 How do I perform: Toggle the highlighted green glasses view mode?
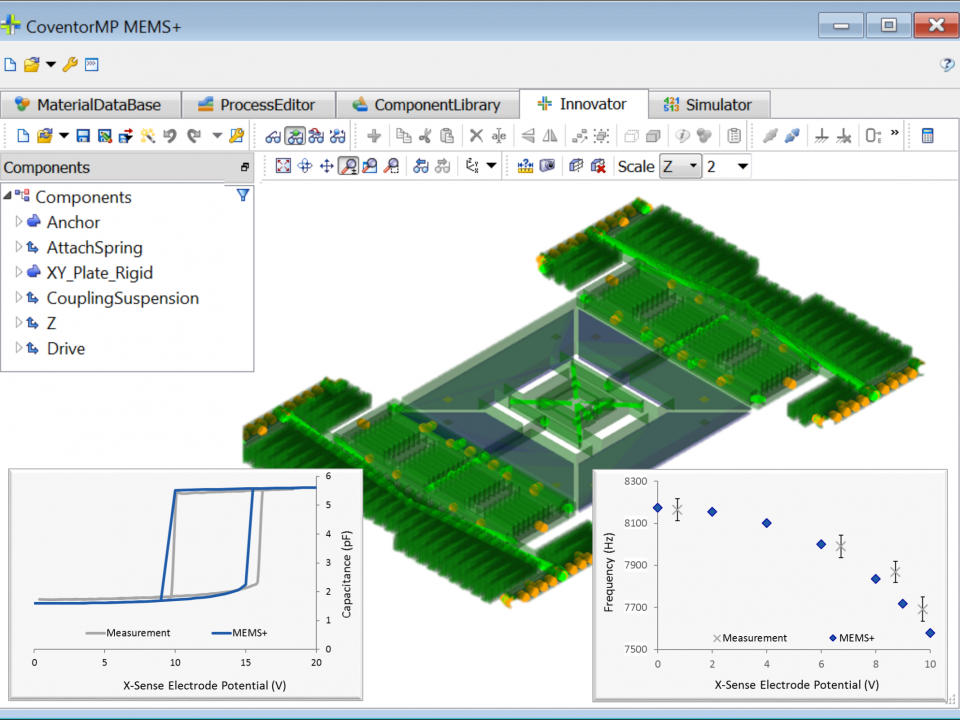295,136
